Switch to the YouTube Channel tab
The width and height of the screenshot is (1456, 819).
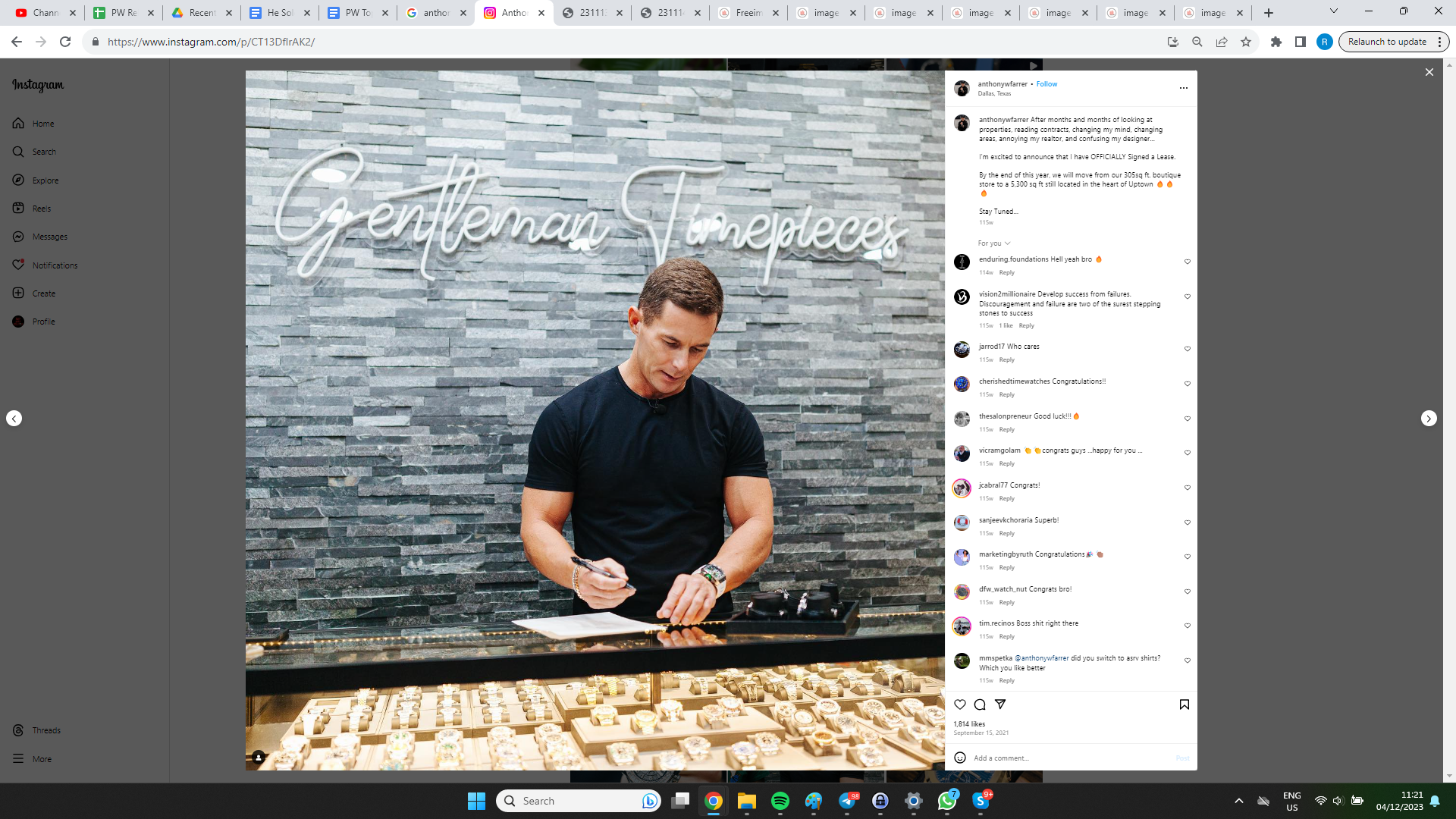(x=45, y=13)
